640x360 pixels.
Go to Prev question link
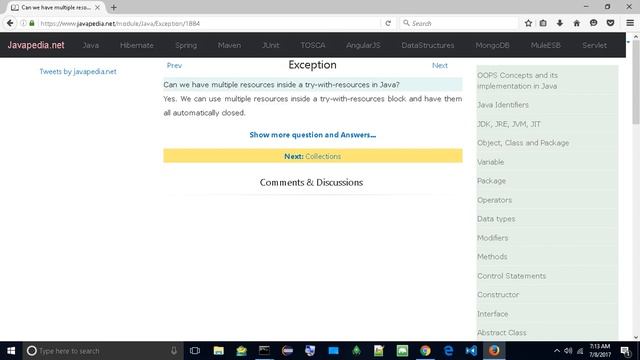pyautogui.click(x=174, y=65)
